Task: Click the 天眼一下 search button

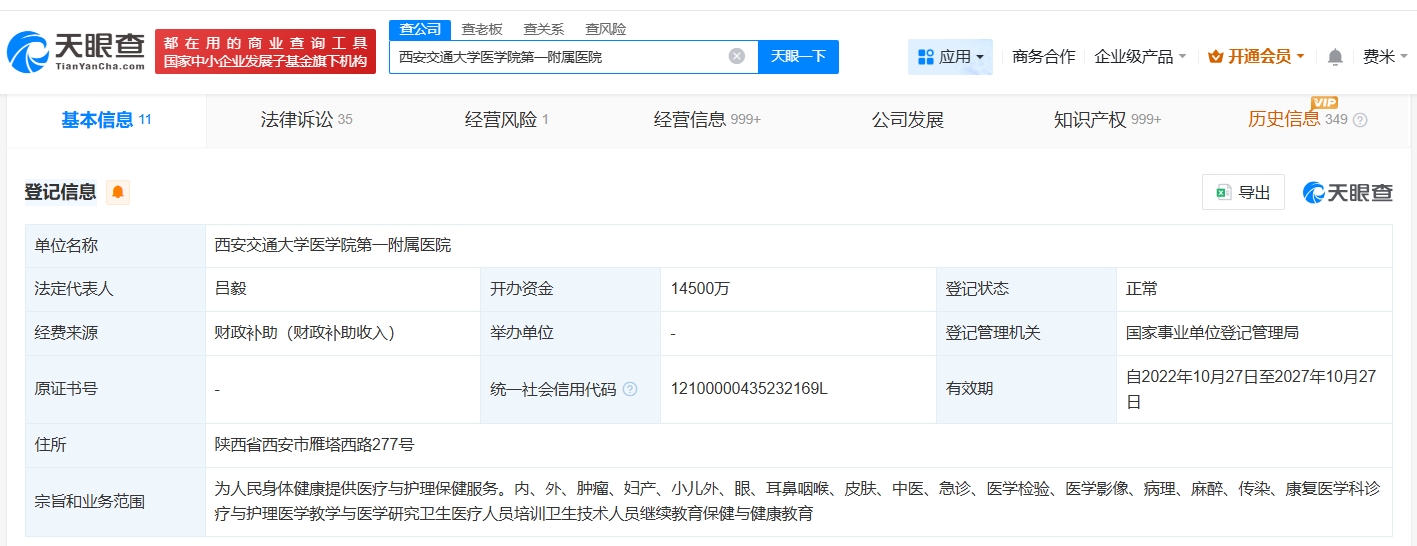Action: click(x=798, y=56)
